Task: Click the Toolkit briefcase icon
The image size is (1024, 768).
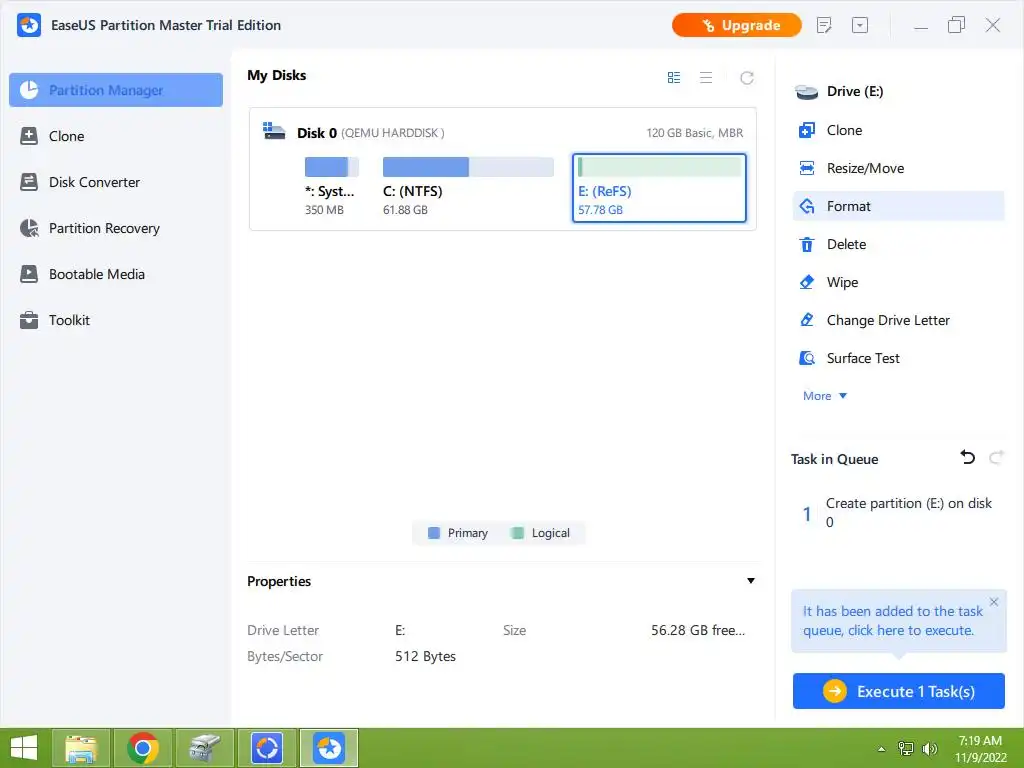Action: tap(29, 320)
